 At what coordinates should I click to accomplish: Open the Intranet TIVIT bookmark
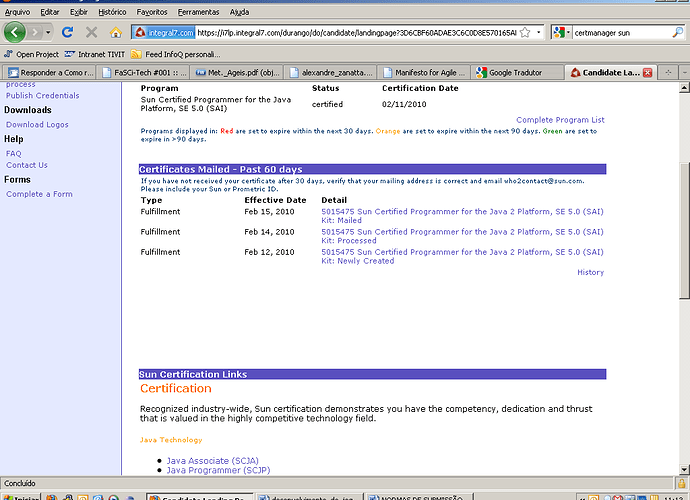point(95,54)
